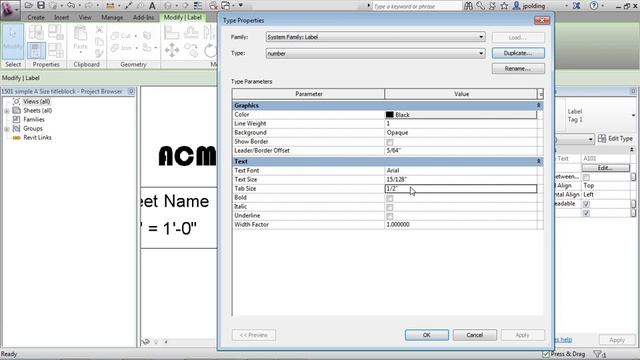This screenshot has width=640, height=360.
Task: Click the Rotate icon in ribbon
Action: [x=210, y=51]
